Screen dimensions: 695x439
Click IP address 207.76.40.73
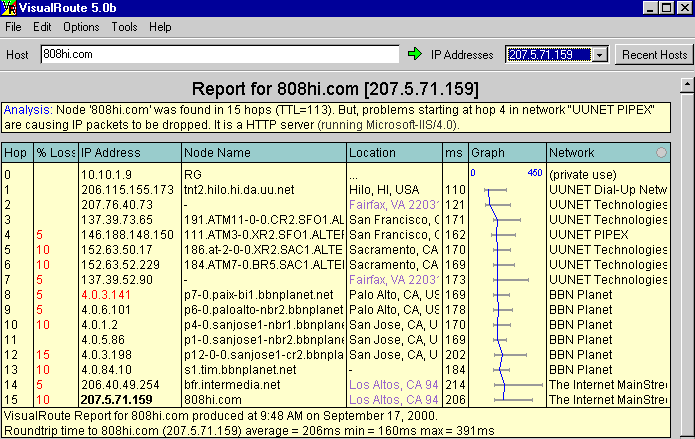coord(117,205)
